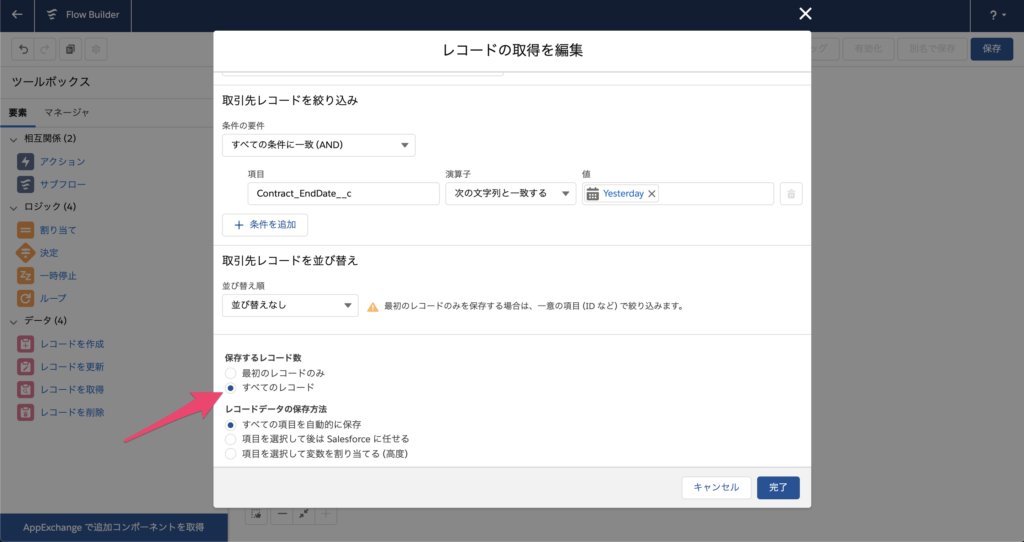1024x542 pixels.
Task: Open the 次の文字列と一致する operator dropdown
Action: [x=511, y=194]
